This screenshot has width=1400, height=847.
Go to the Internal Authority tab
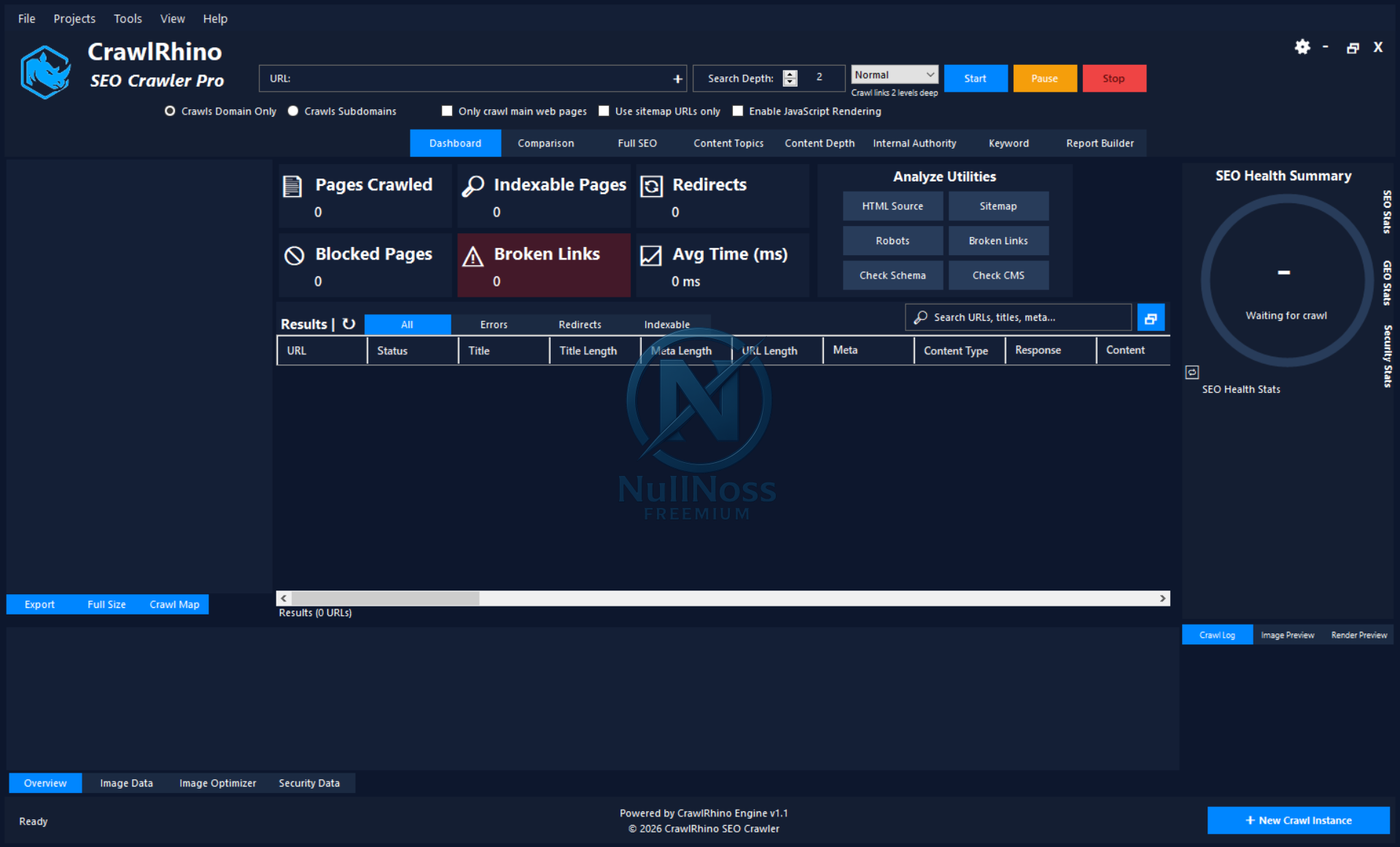[914, 144]
